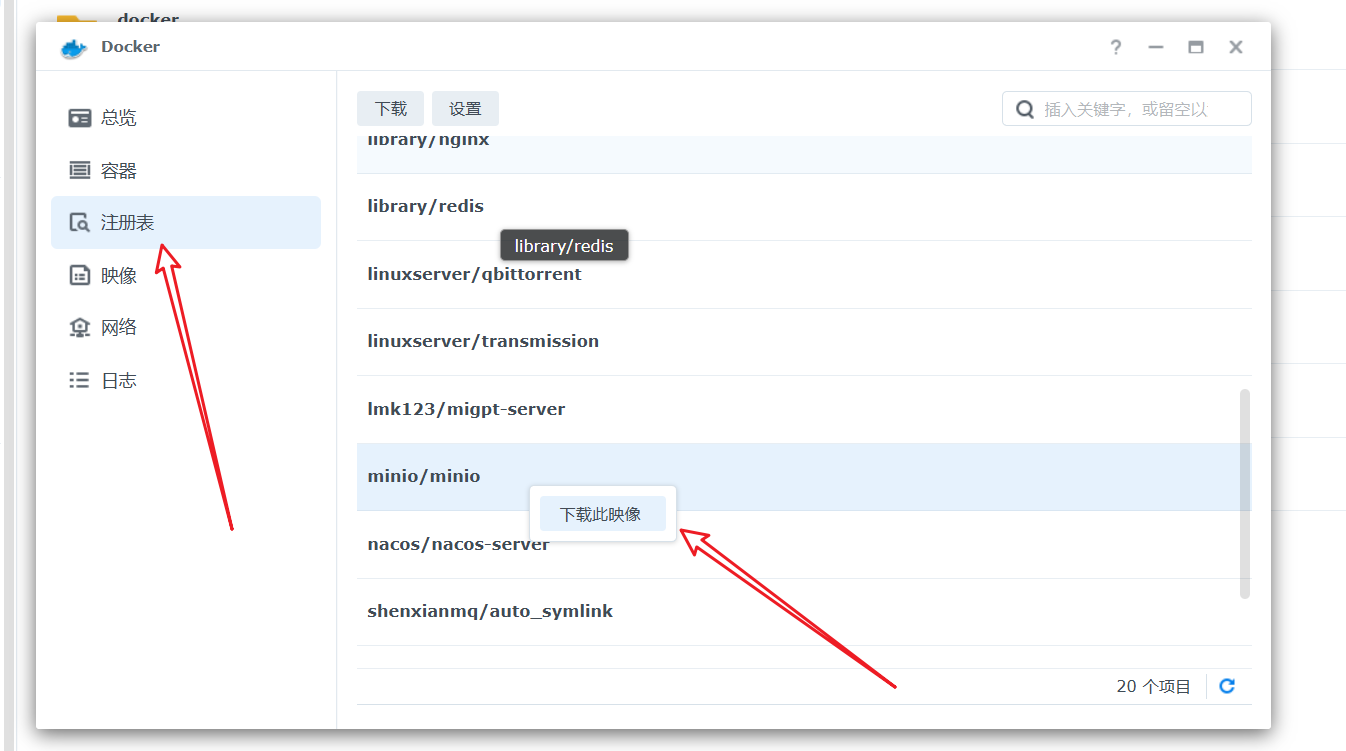The image size is (1346, 751).
Task: Click the Docker whale icon in title bar
Action: click(x=73, y=47)
